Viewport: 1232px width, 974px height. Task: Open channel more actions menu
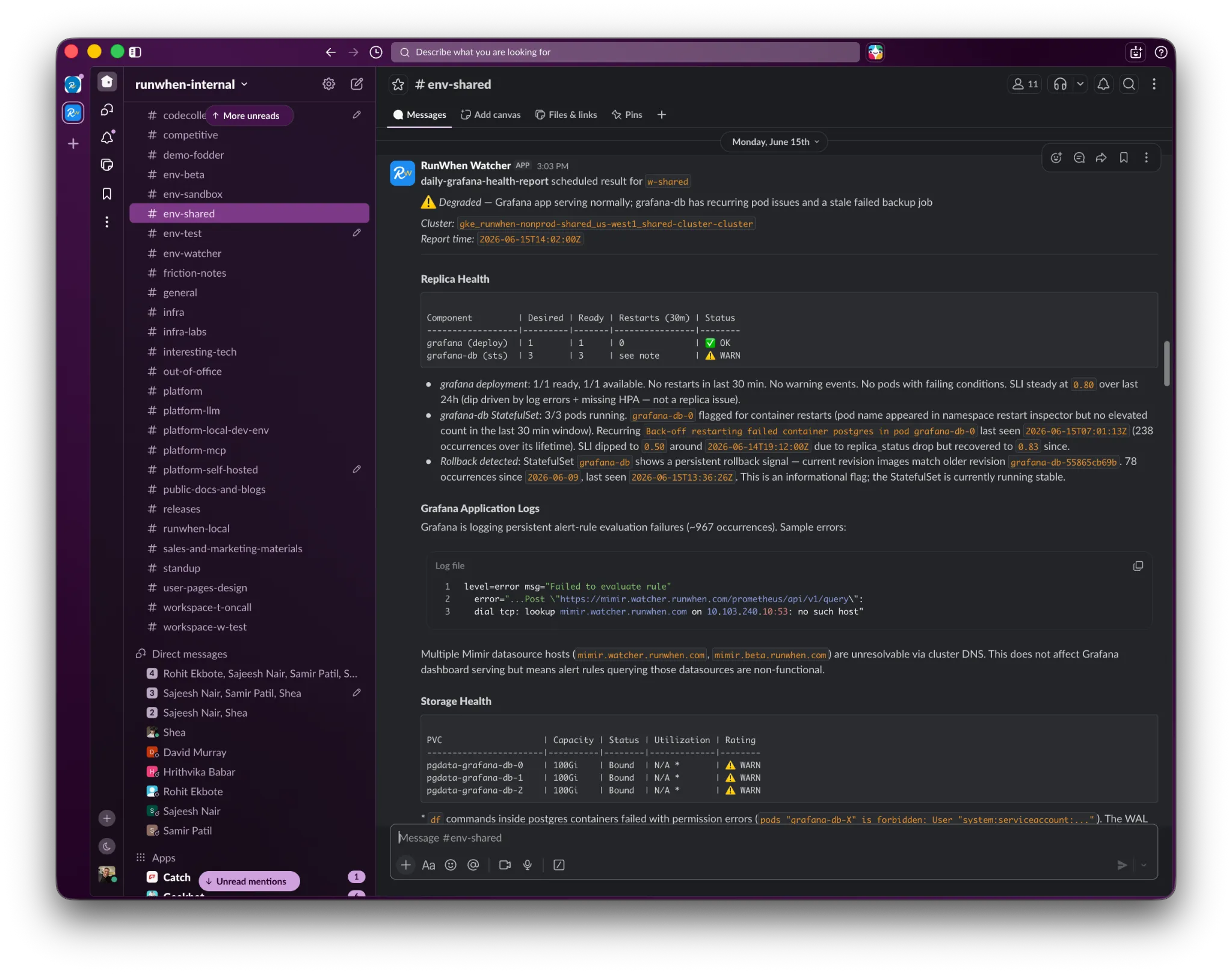[1154, 84]
